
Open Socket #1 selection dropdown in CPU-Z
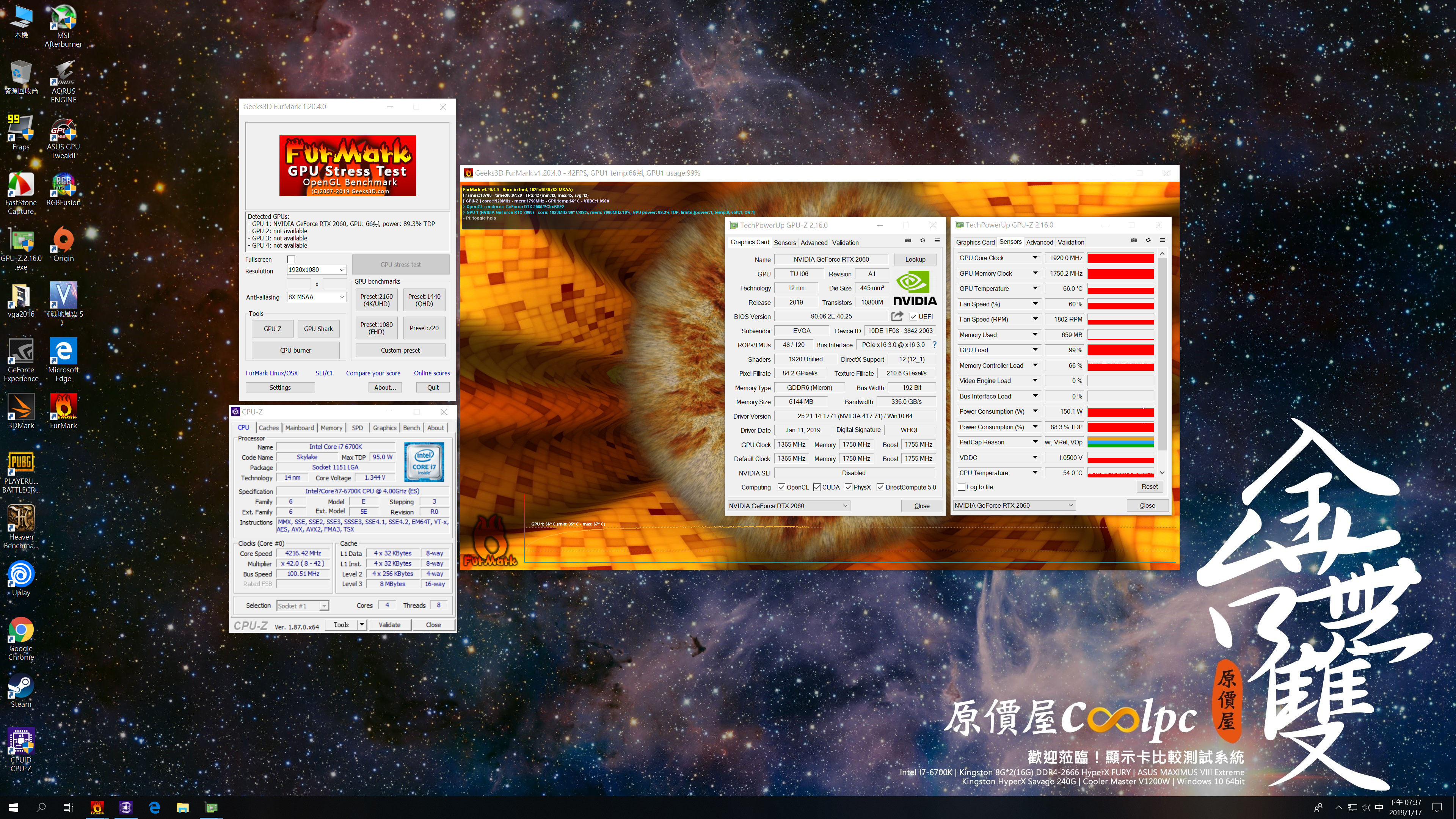point(303,606)
